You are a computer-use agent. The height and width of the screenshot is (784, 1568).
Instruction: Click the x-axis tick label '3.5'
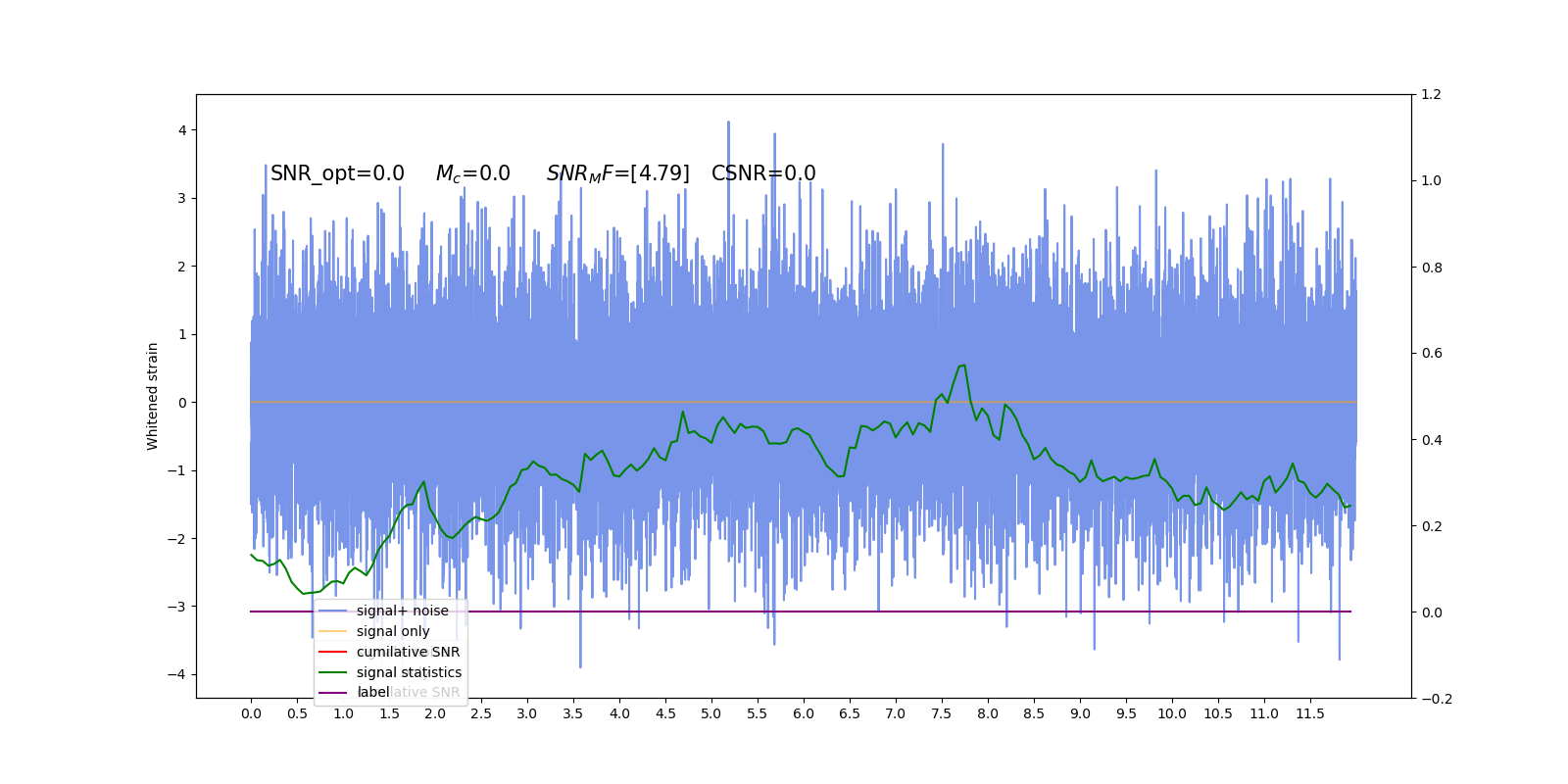coord(573,713)
